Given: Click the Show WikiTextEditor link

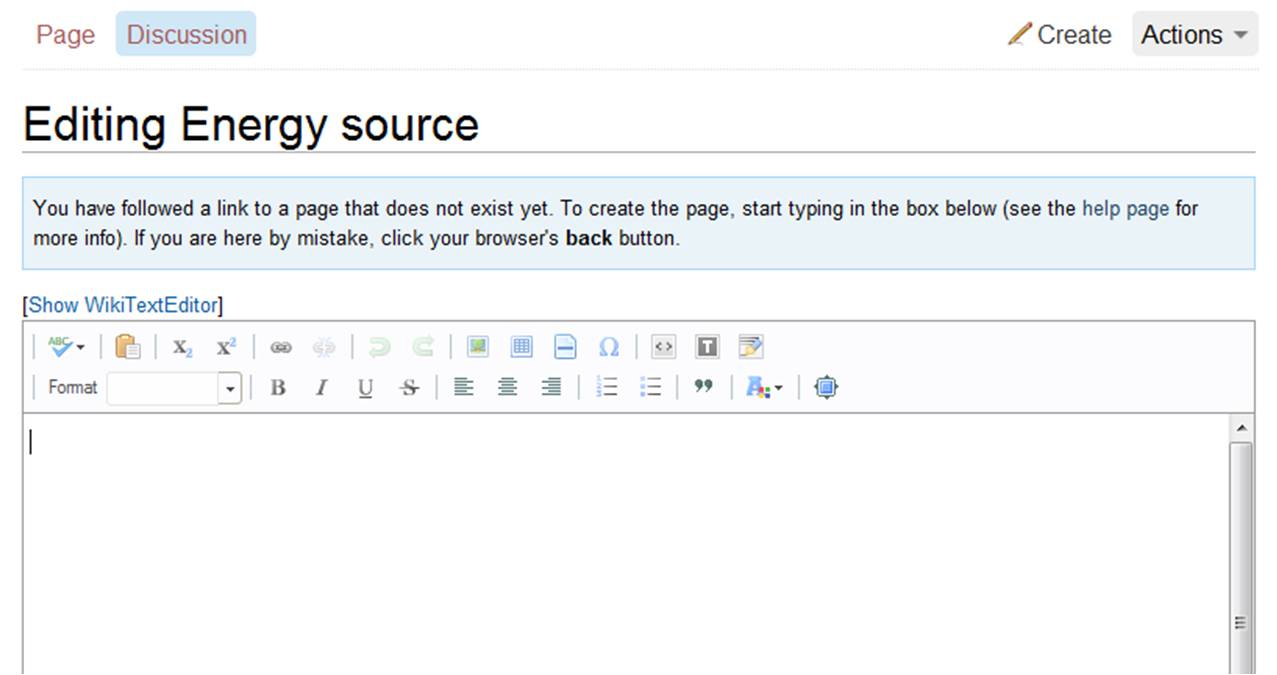Looking at the screenshot, I should [123, 305].
